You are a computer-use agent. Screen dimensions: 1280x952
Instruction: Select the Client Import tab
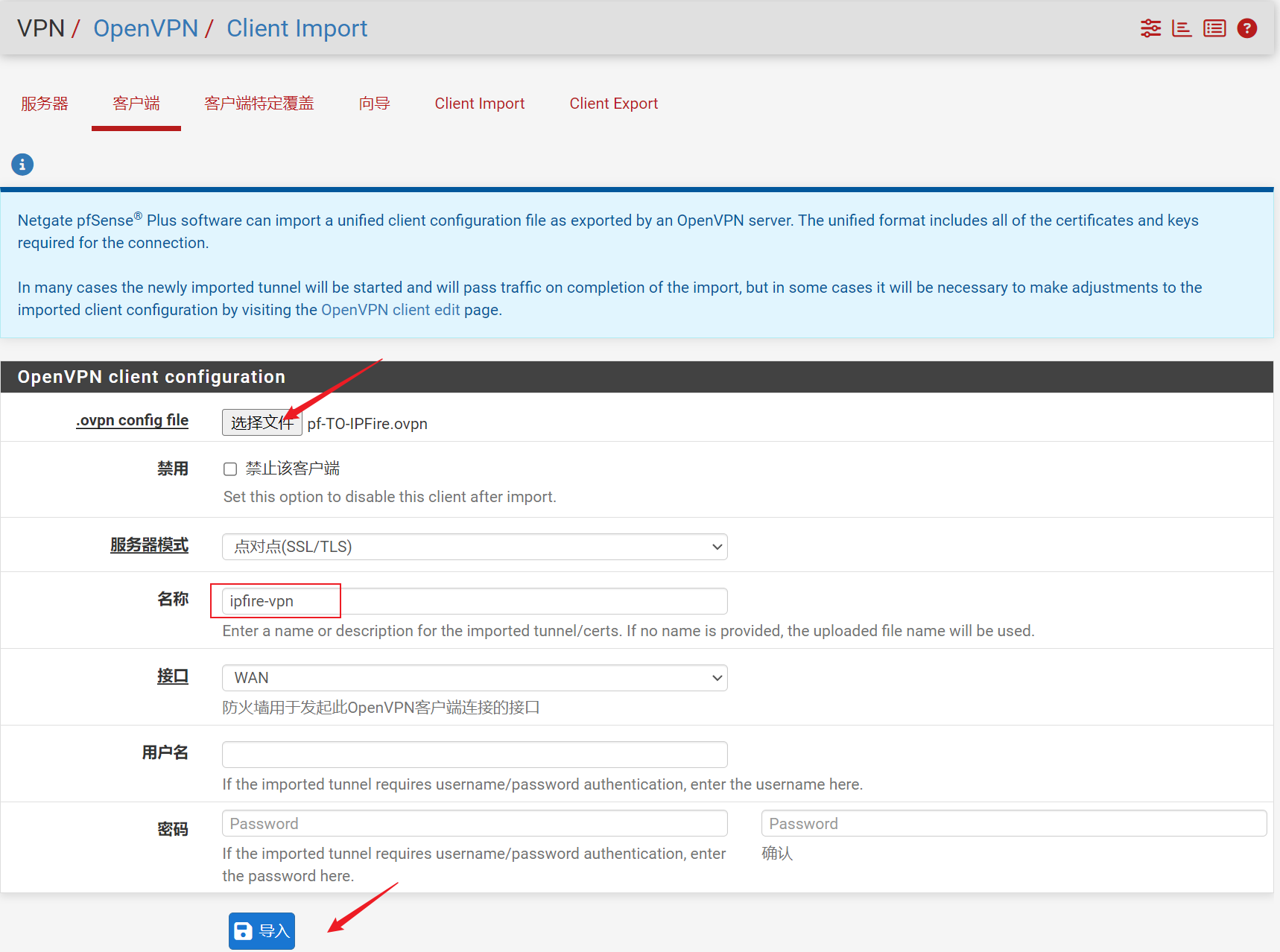[x=479, y=104]
